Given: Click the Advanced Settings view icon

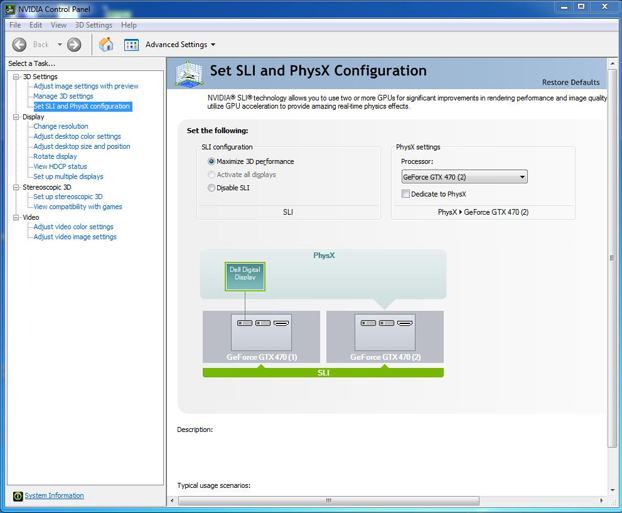Looking at the screenshot, I should coord(131,44).
